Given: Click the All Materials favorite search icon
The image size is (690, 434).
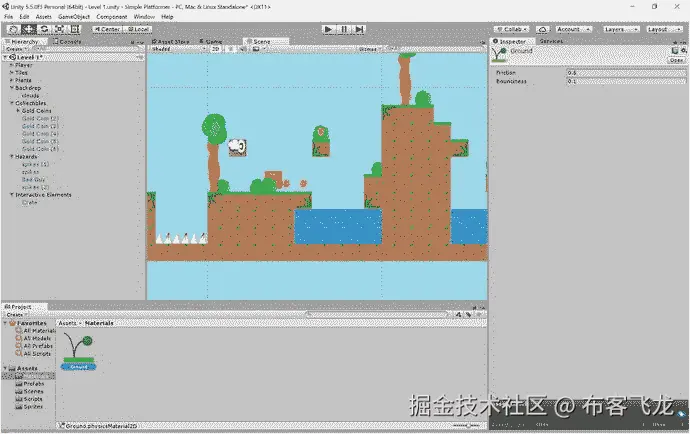Looking at the screenshot, I should tap(18, 331).
